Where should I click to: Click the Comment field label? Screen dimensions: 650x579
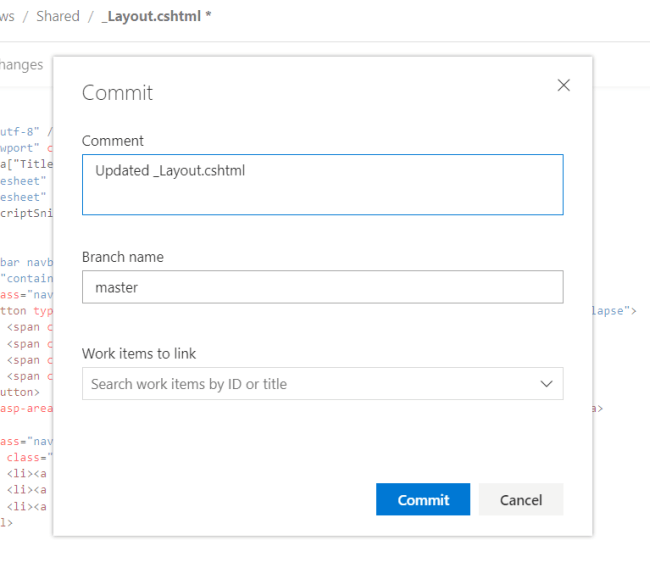[x=113, y=141]
